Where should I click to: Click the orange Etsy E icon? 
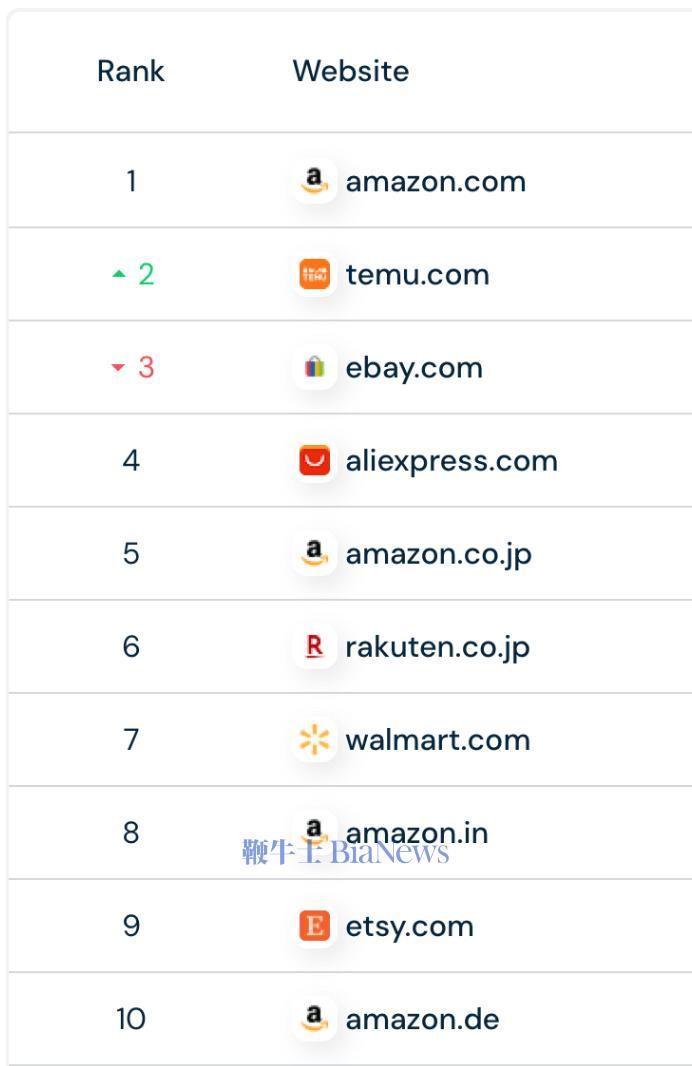tap(314, 925)
